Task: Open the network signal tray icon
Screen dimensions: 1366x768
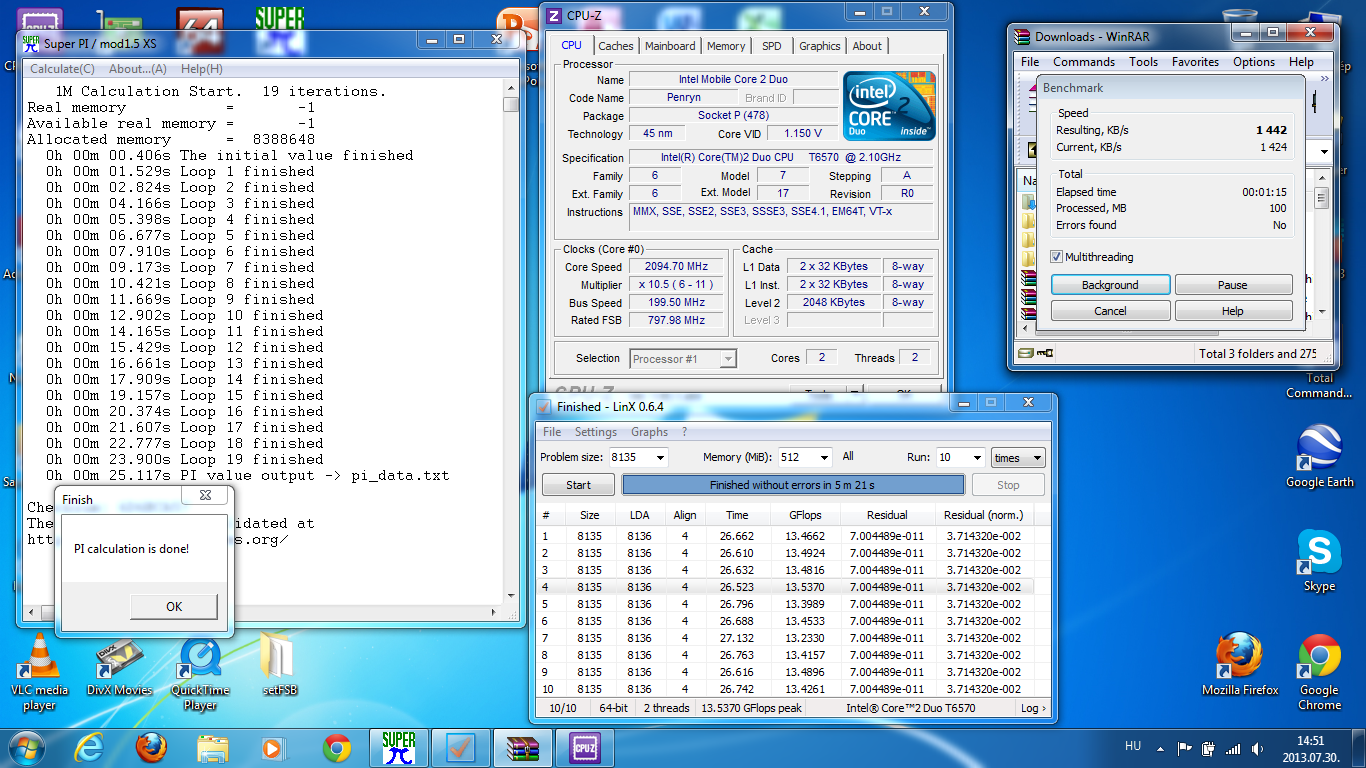Action: (x=1232, y=748)
